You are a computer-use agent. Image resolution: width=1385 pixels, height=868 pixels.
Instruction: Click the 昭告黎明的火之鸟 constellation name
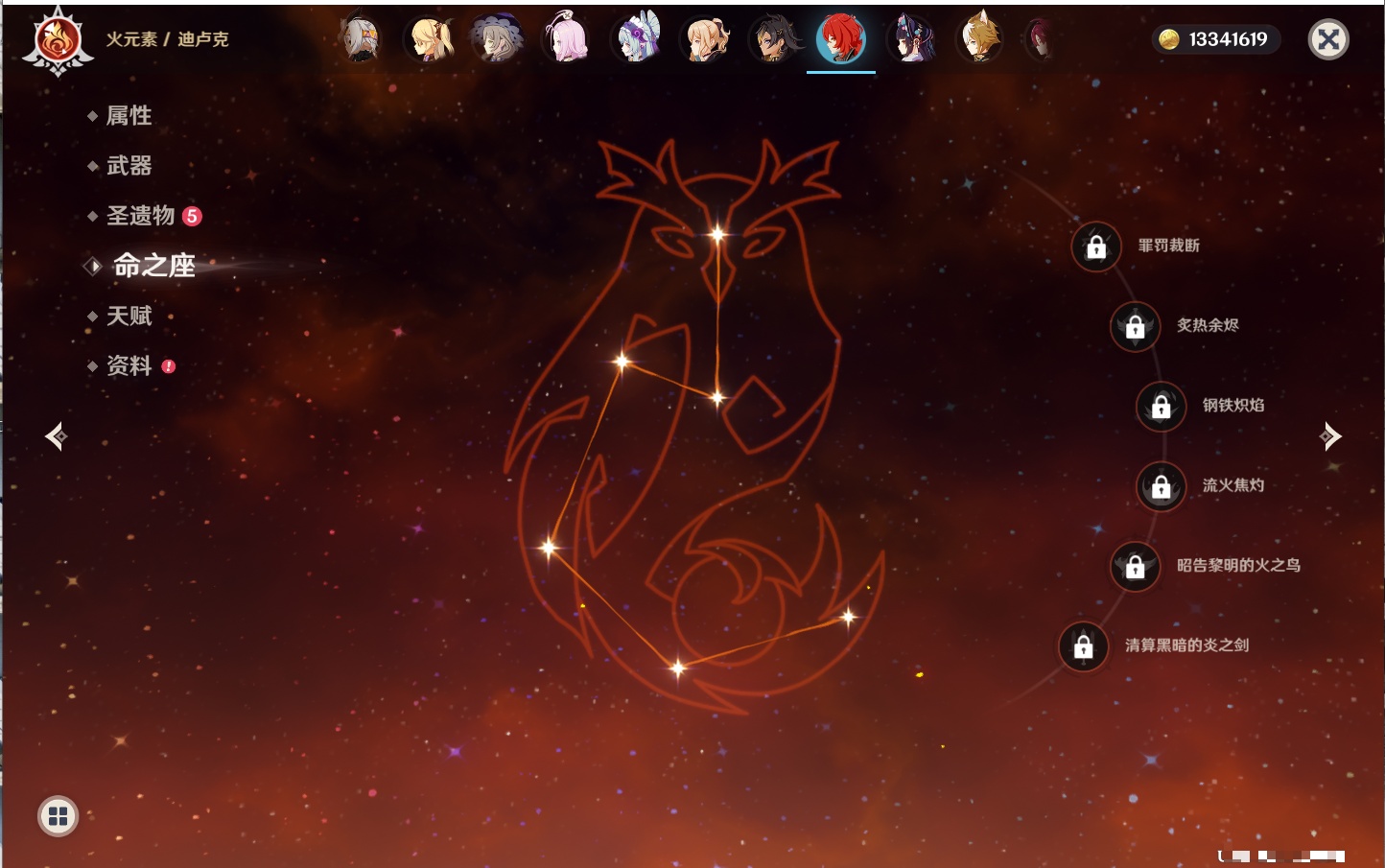(1239, 565)
